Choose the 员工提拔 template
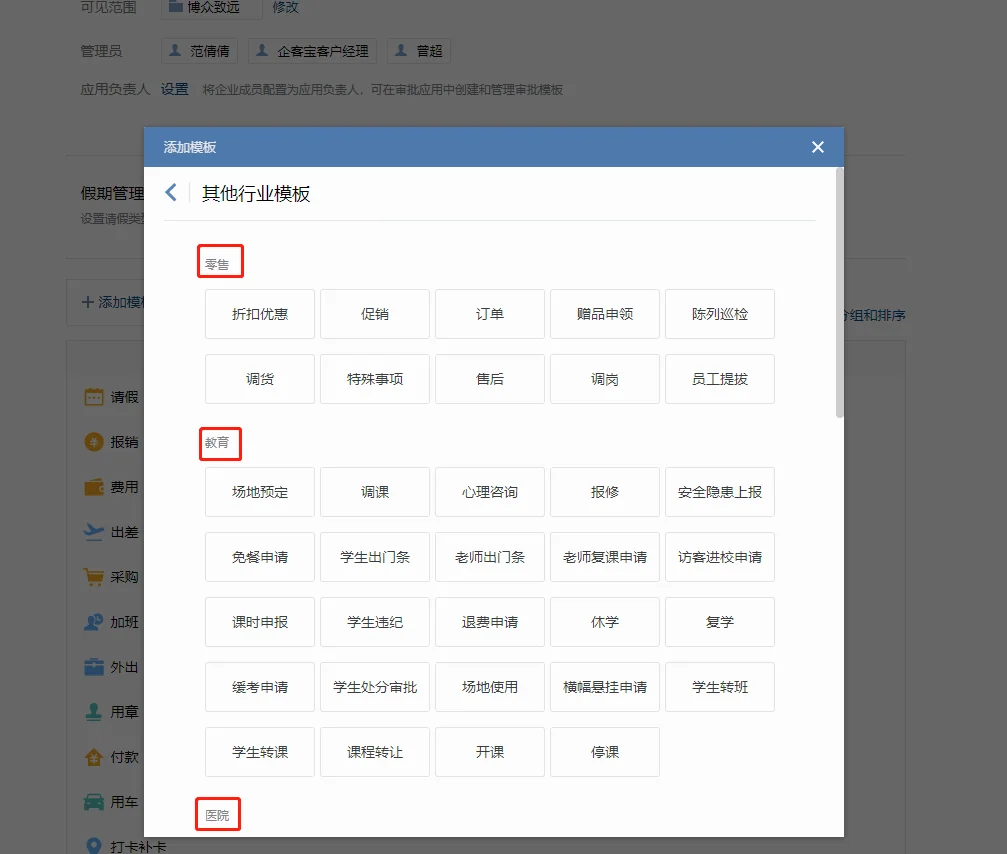Screen dimensions: 1007x854 [x=720, y=379]
